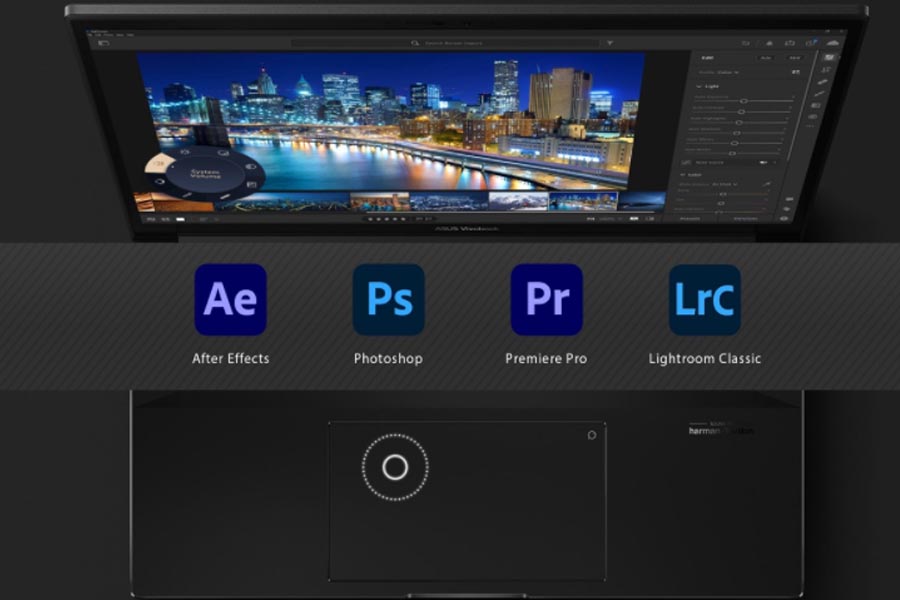Click the Exposure slider handle
The image size is (900, 600).
(743, 101)
